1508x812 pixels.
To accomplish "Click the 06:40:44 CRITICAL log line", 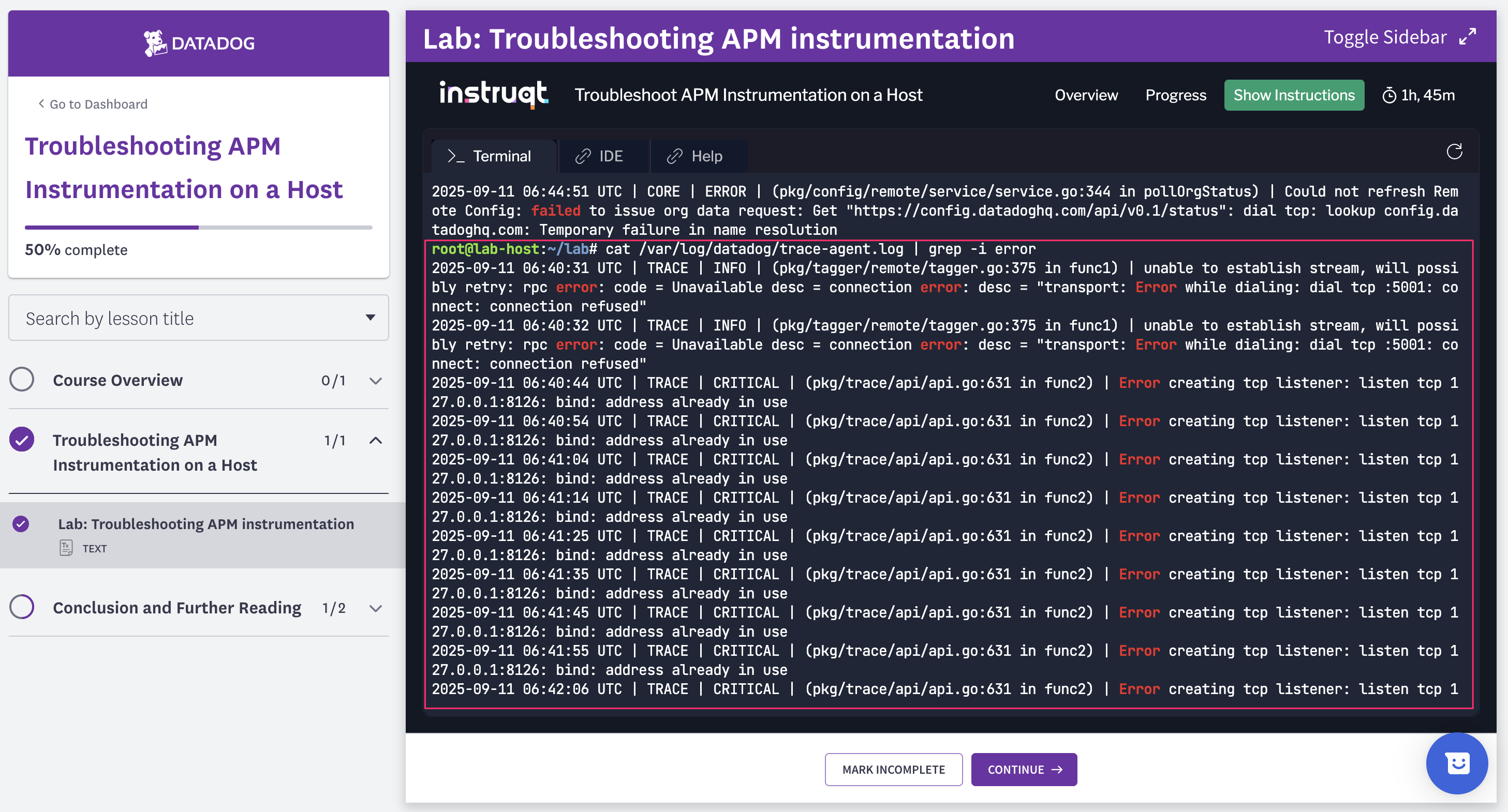I will pyautogui.click(x=945, y=393).
